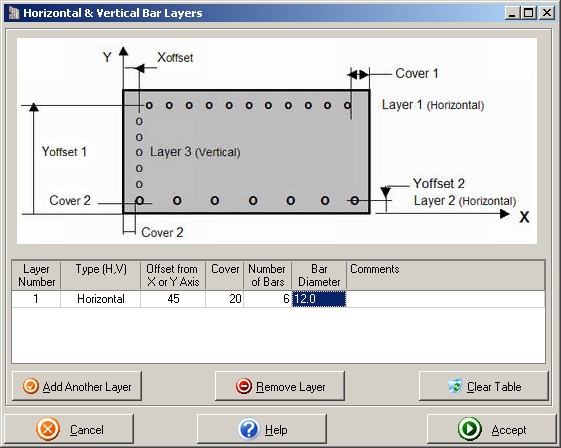Click the red minus icon on Remove Layer

point(244,386)
